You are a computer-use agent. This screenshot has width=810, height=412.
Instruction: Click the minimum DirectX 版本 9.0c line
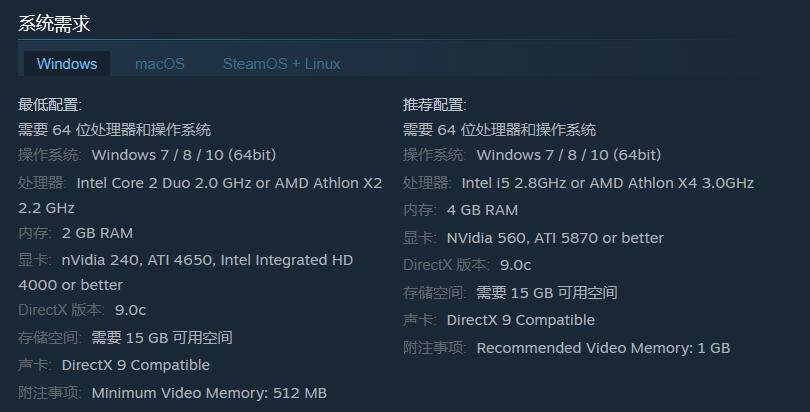82,310
